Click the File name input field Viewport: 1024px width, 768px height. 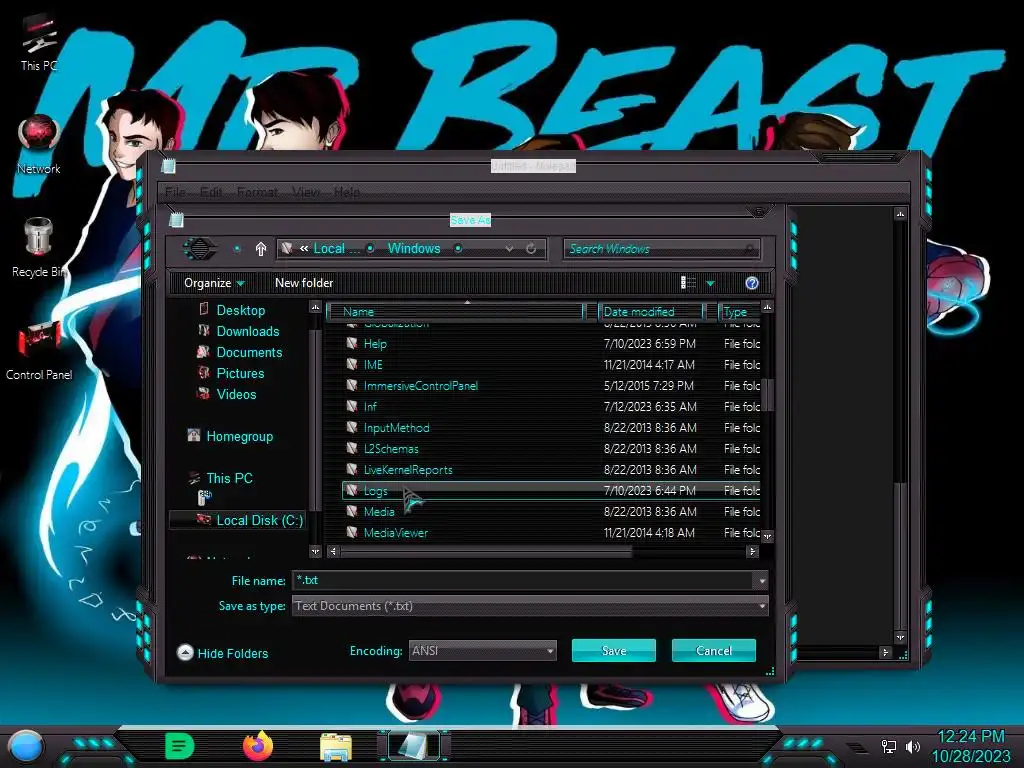click(524, 580)
